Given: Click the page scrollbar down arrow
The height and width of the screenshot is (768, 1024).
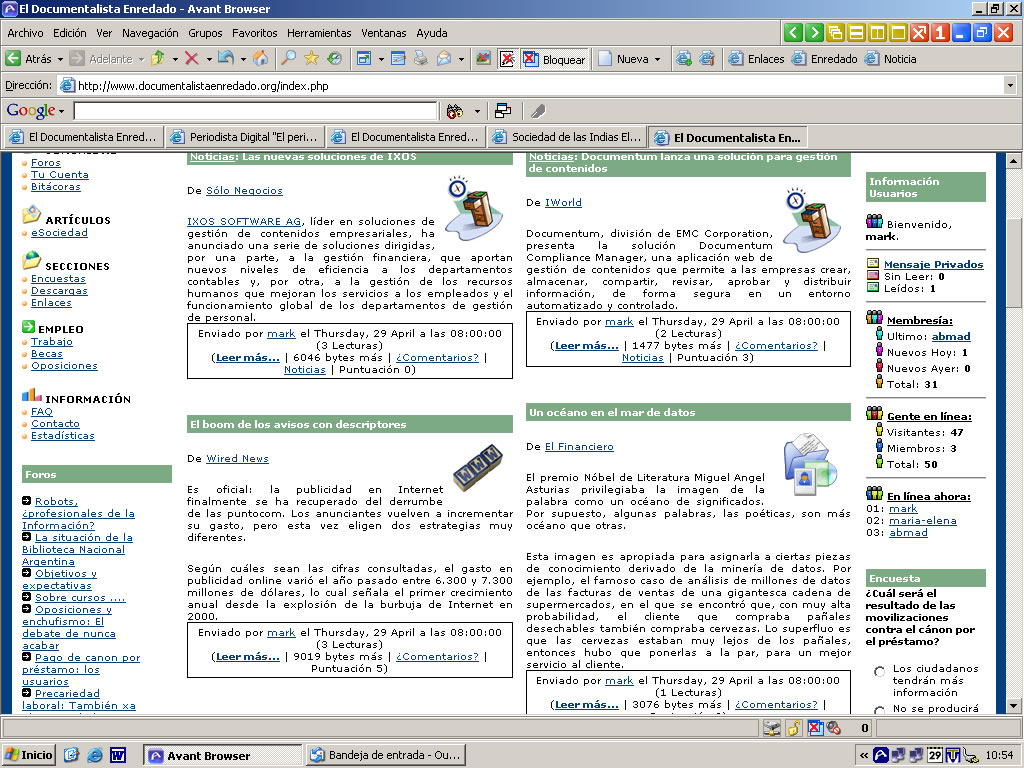Looking at the screenshot, I should 1013,706.
